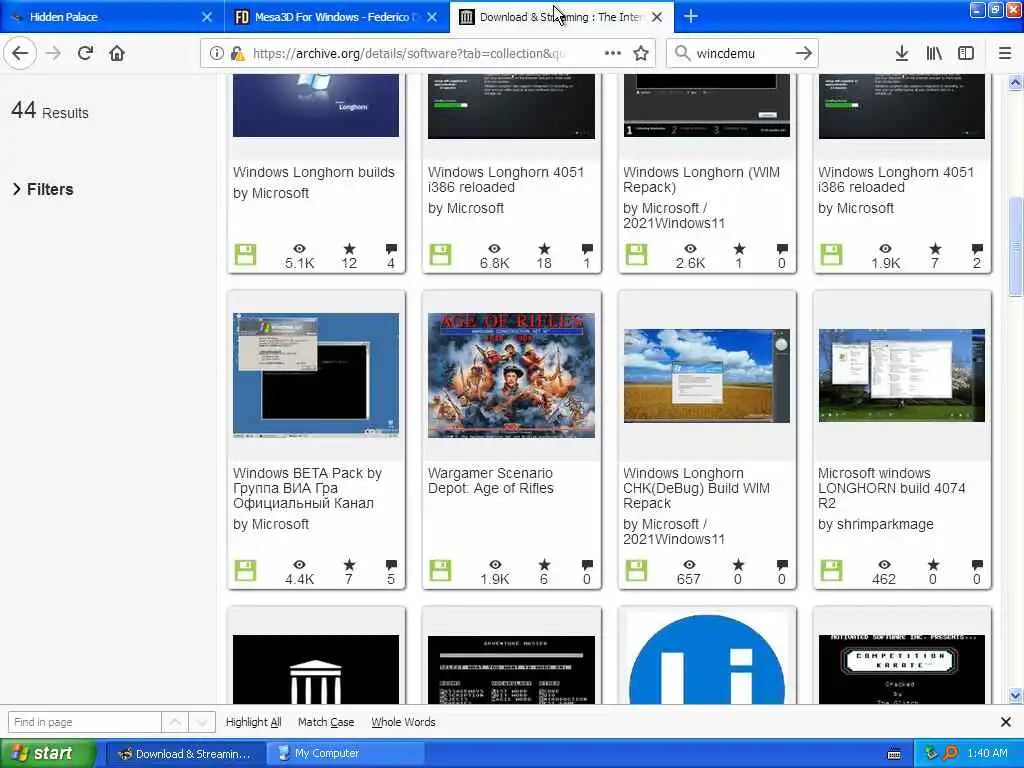This screenshot has height=768, width=1024.
Task: Open Windows Longhorn (WIM Repack) item
Action: 701,180
